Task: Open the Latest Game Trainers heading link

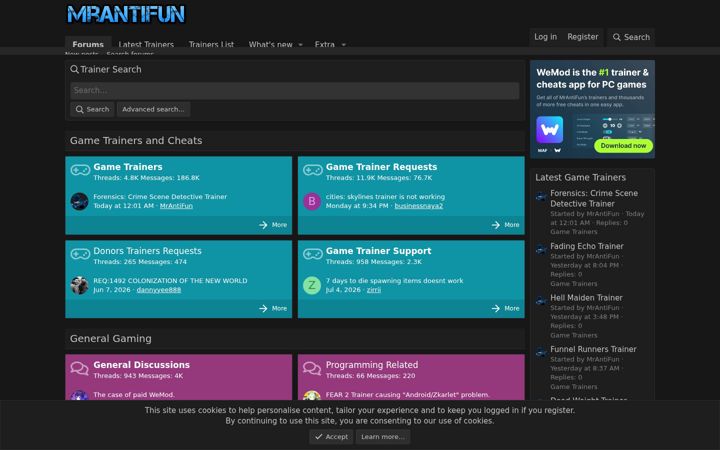Action: pyautogui.click(x=580, y=177)
